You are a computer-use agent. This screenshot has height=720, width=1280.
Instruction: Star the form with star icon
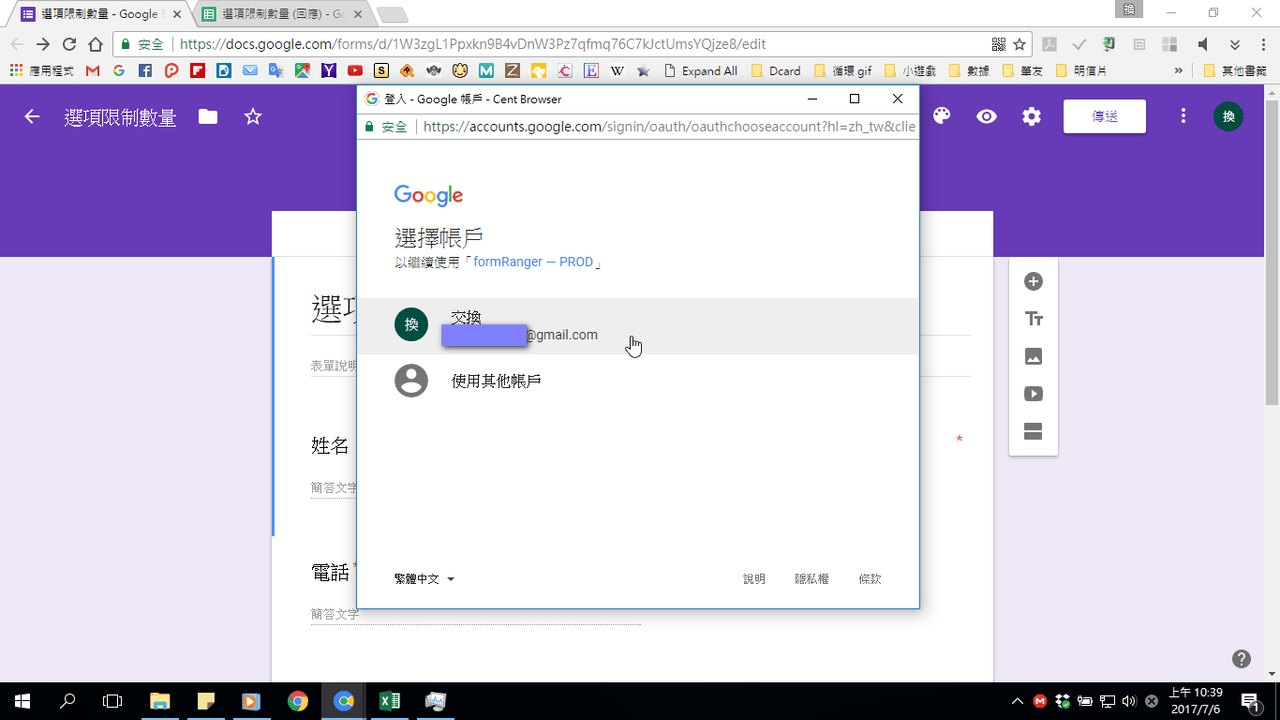pyautogui.click(x=253, y=117)
